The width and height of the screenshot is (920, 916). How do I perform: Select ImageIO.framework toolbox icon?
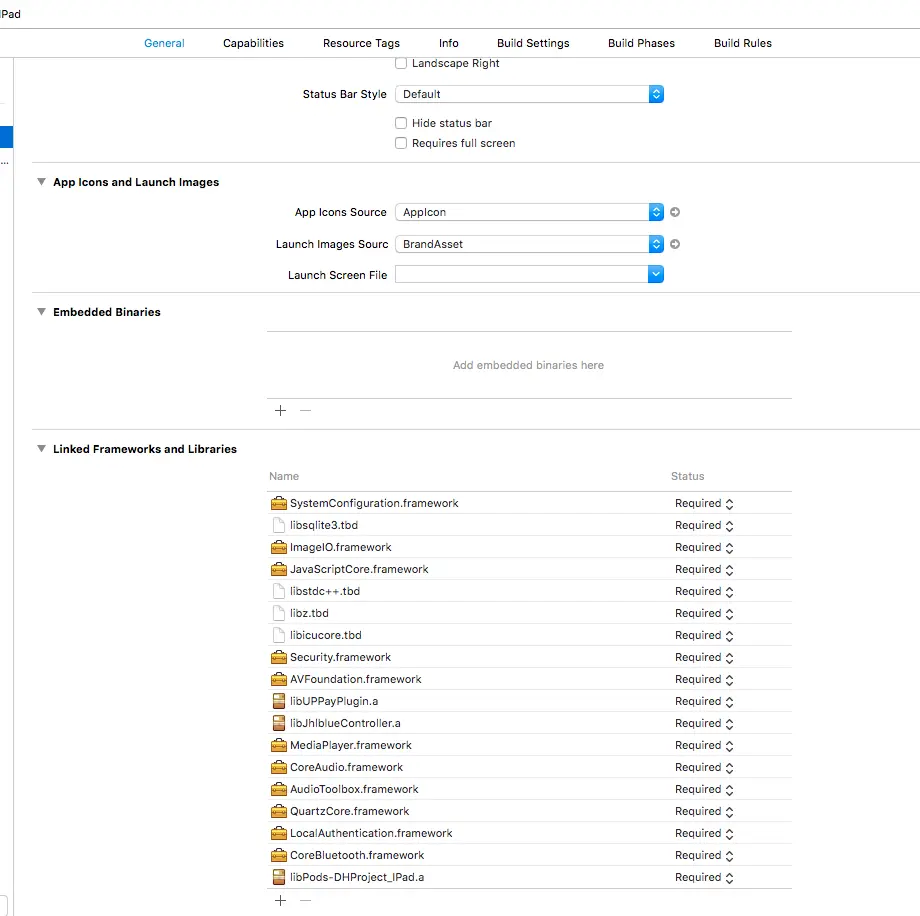tap(279, 547)
